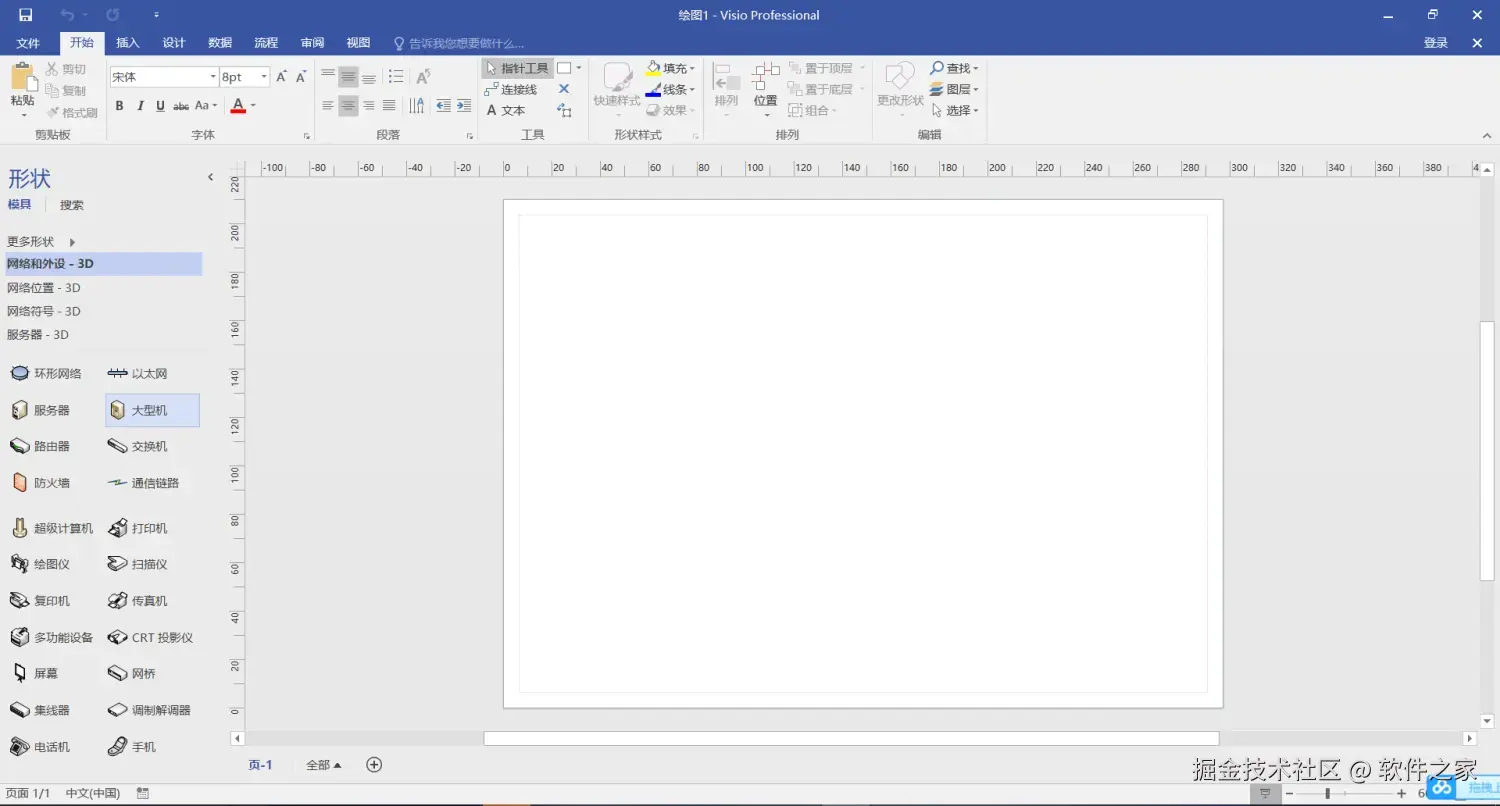Select the 多功能设备 multifunction device shape
Viewport: 1500px width, 806px height.
coord(52,637)
